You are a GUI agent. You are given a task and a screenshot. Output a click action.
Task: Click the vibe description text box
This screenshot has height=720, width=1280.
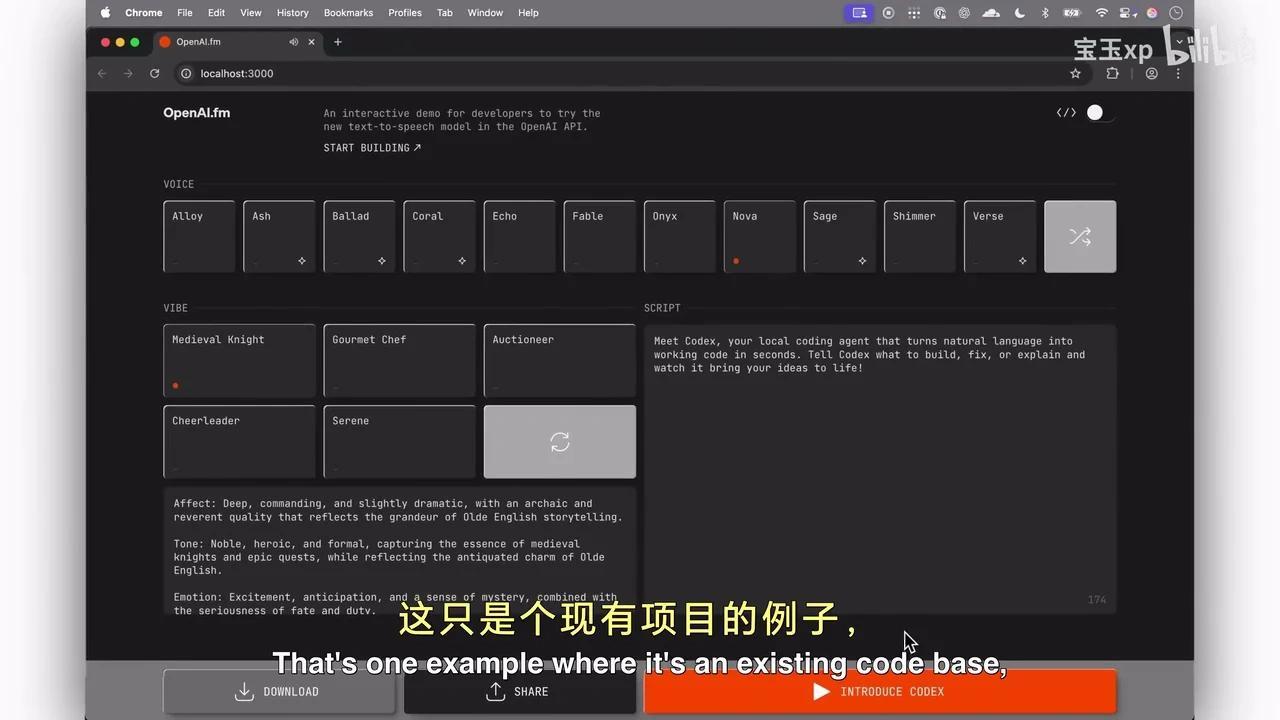click(400, 551)
